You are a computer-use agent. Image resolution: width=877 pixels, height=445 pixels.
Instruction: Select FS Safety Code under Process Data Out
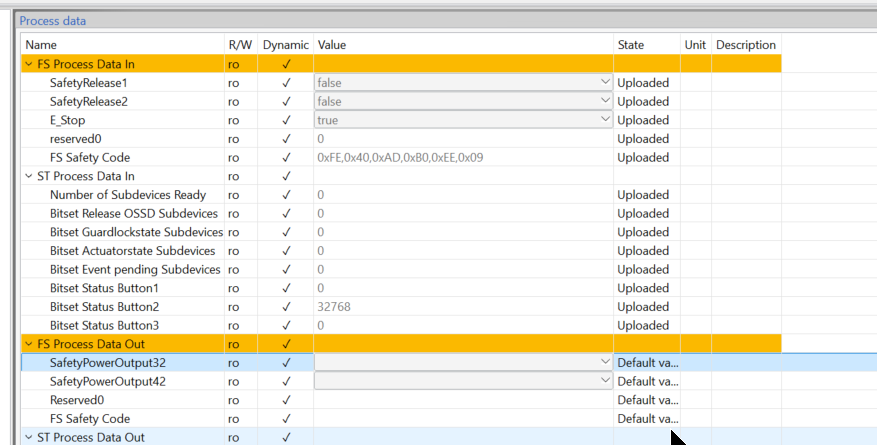(x=89, y=419)
